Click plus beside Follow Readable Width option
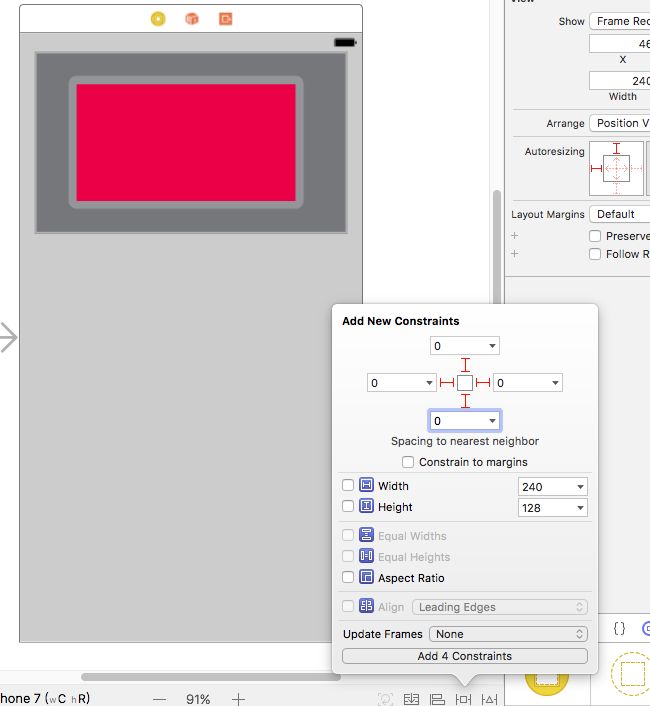The height and width of the screenshot is (706, 650). pyautogui.click(x=515, y=253)
